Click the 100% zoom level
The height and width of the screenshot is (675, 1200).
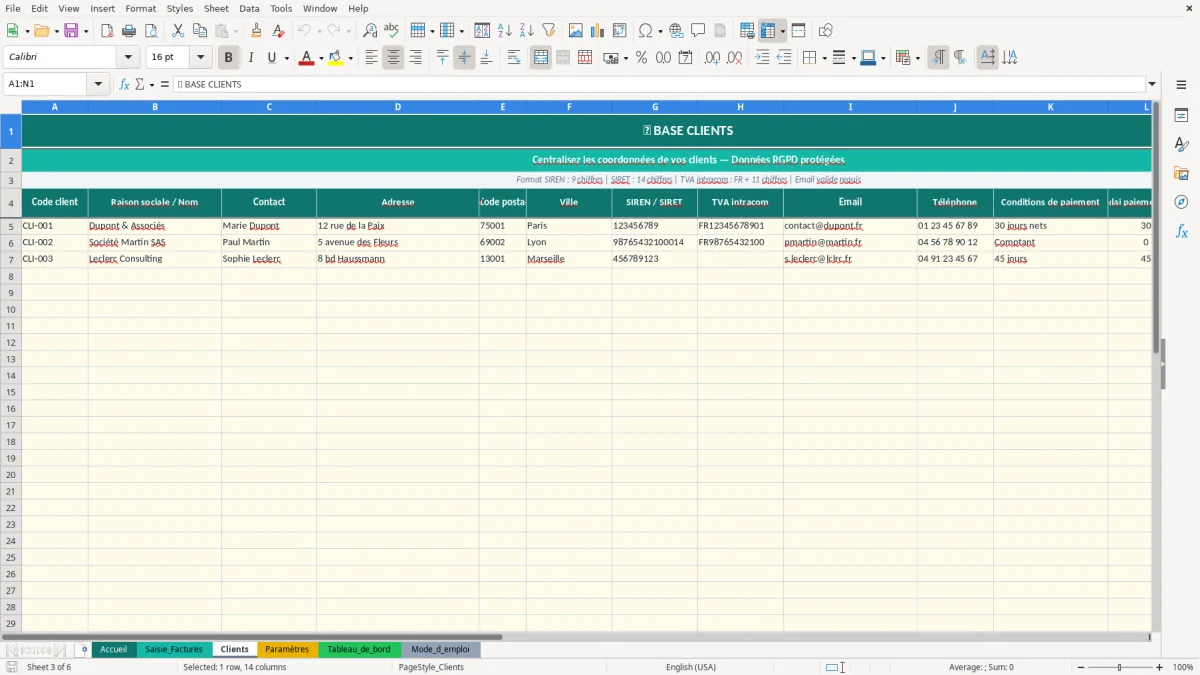1183,667
